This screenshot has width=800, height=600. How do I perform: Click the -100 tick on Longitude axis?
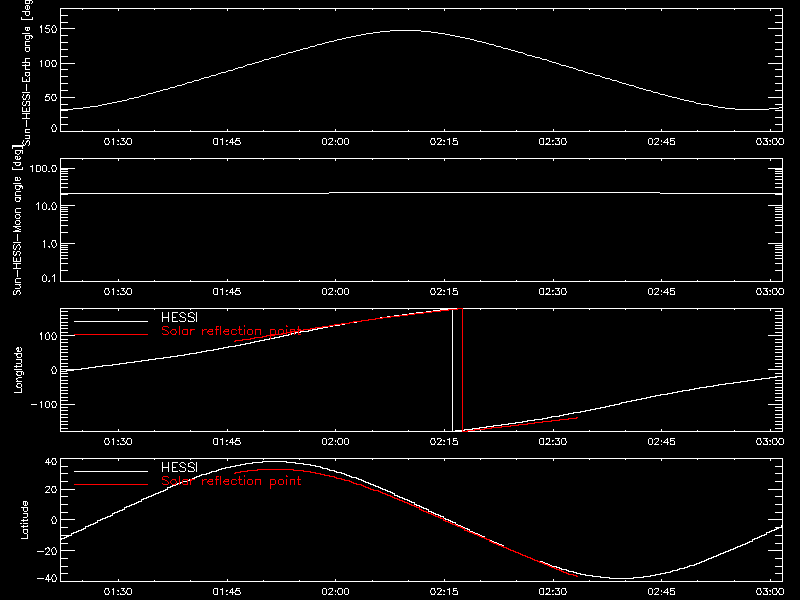(x=44, y=405)
